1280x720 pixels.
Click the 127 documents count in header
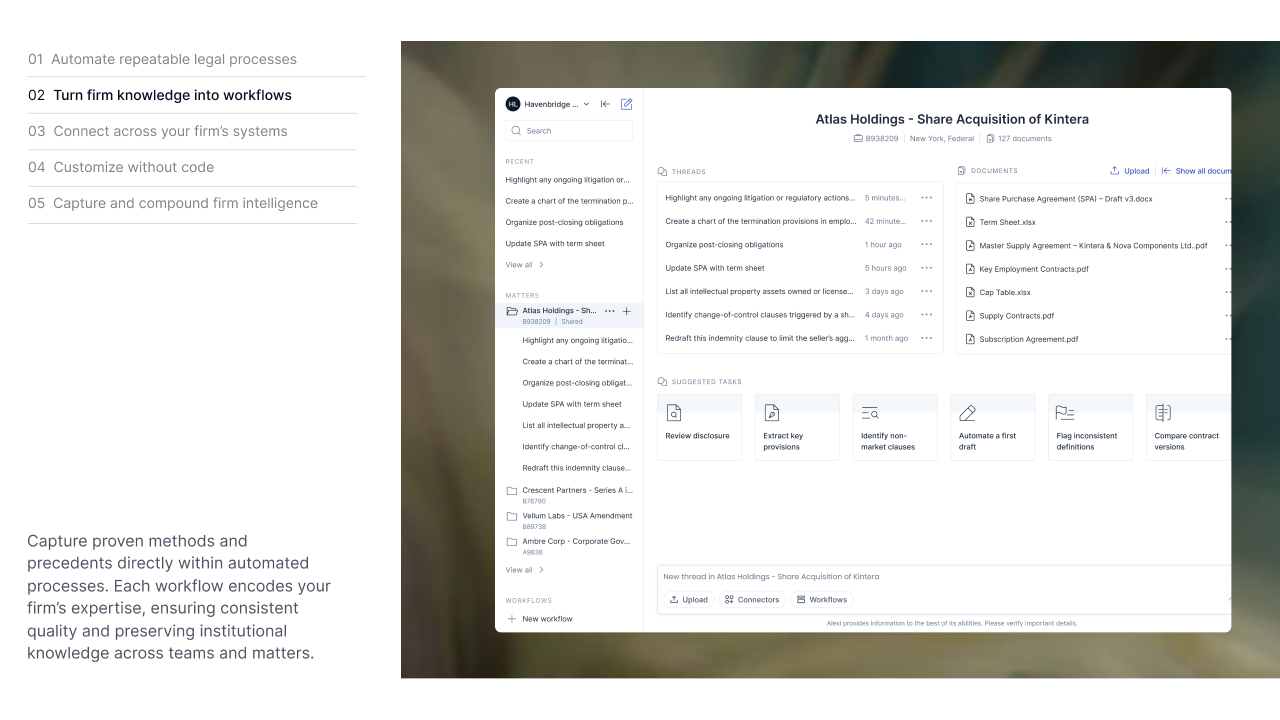1019,139
